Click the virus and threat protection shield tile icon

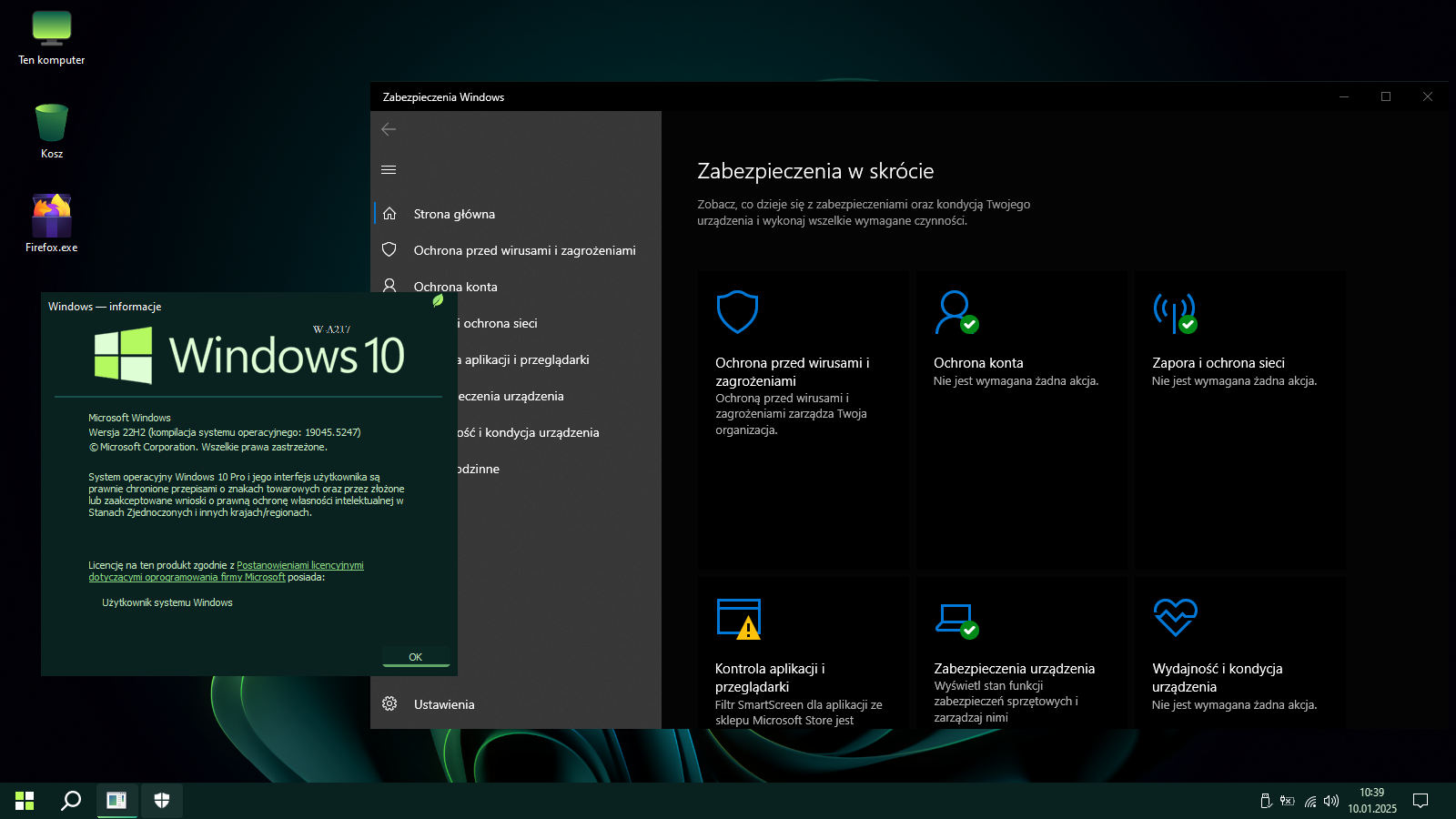pos(737,312)
